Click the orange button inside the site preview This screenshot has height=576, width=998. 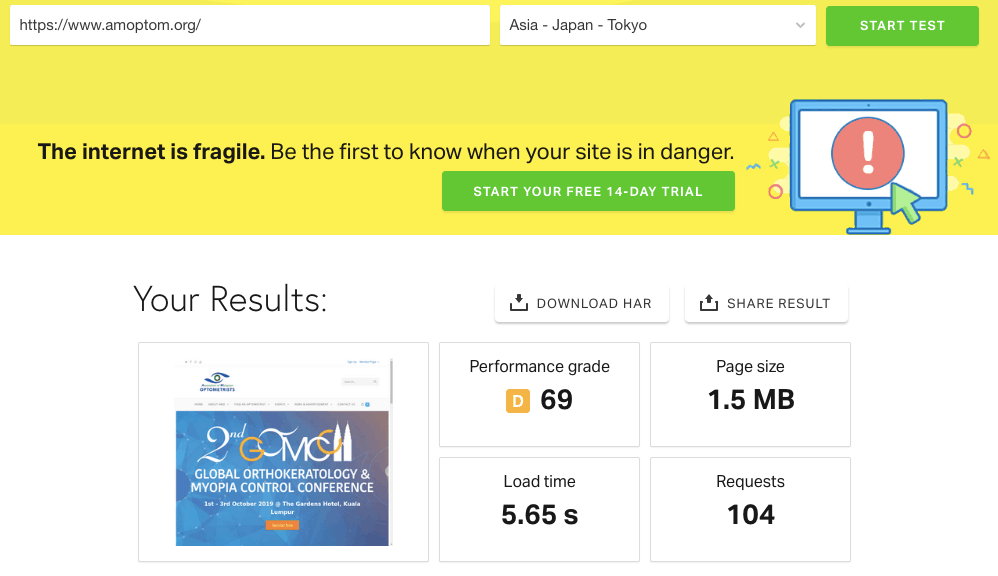(x=282, y=524)
